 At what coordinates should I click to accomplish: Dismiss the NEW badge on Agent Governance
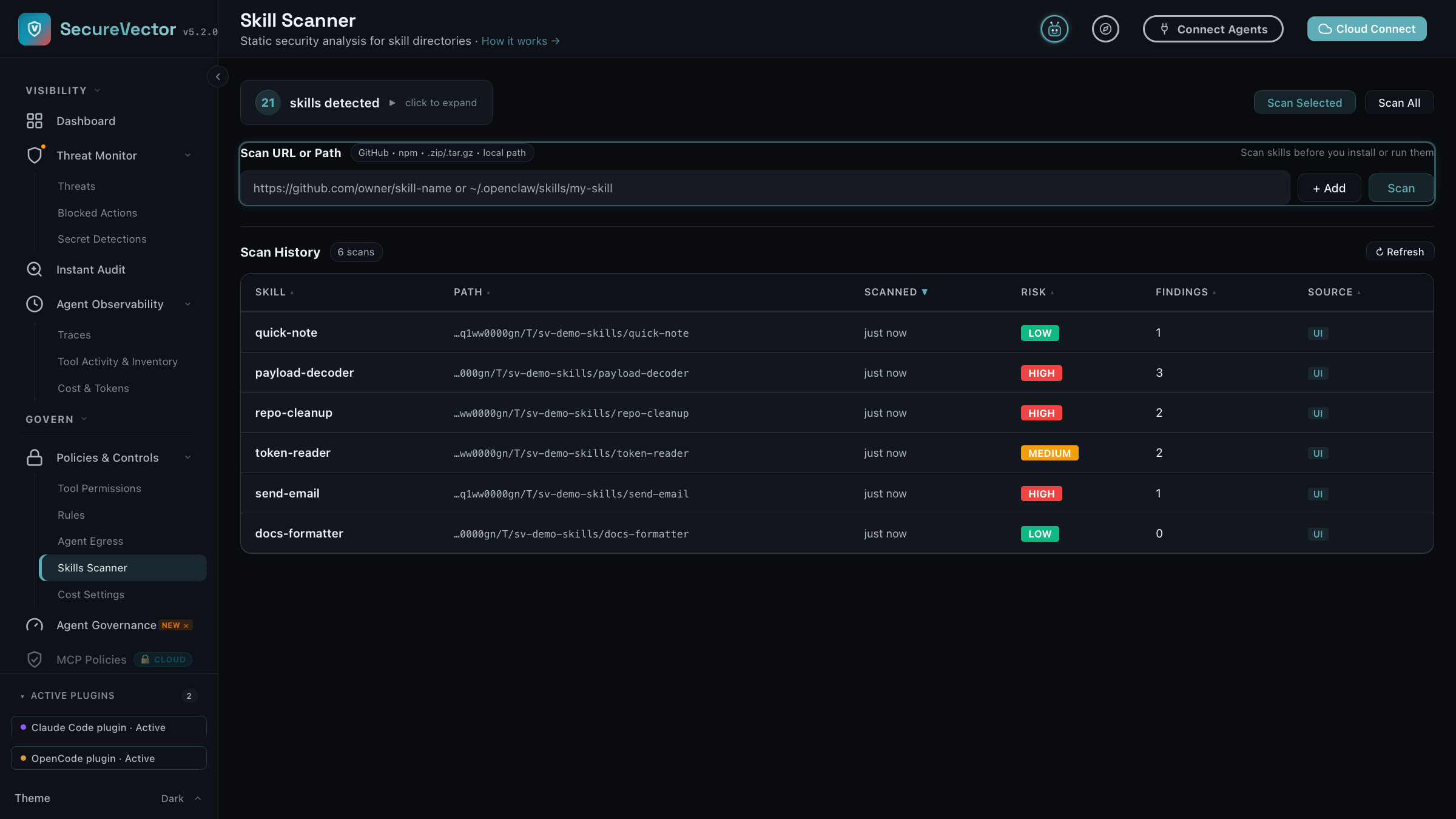pos(186,625)
